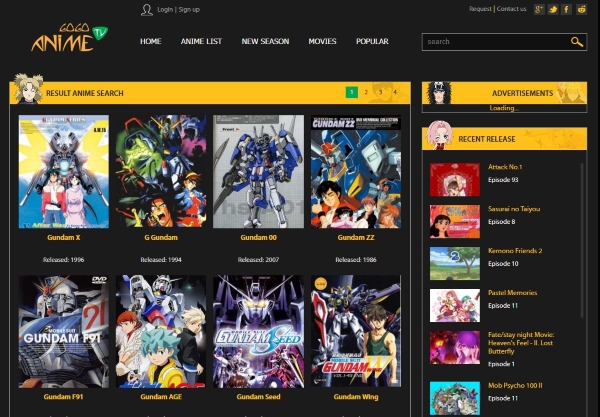Open the Twitter social icon

553,9
